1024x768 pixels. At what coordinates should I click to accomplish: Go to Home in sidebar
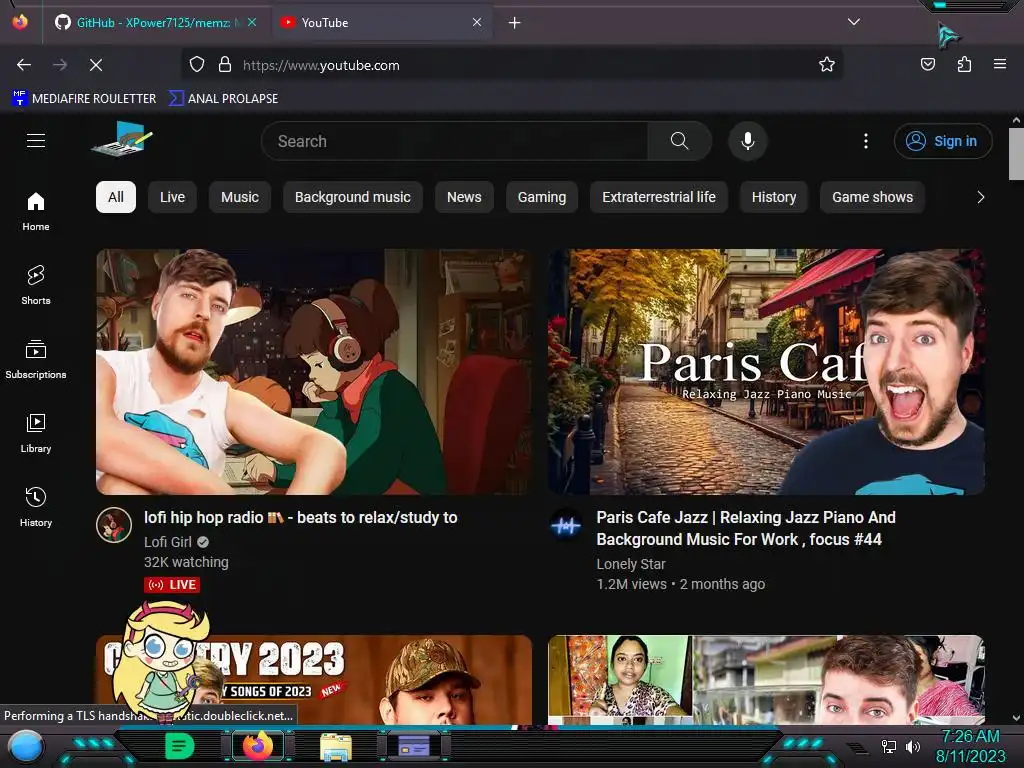click(36, 212)
